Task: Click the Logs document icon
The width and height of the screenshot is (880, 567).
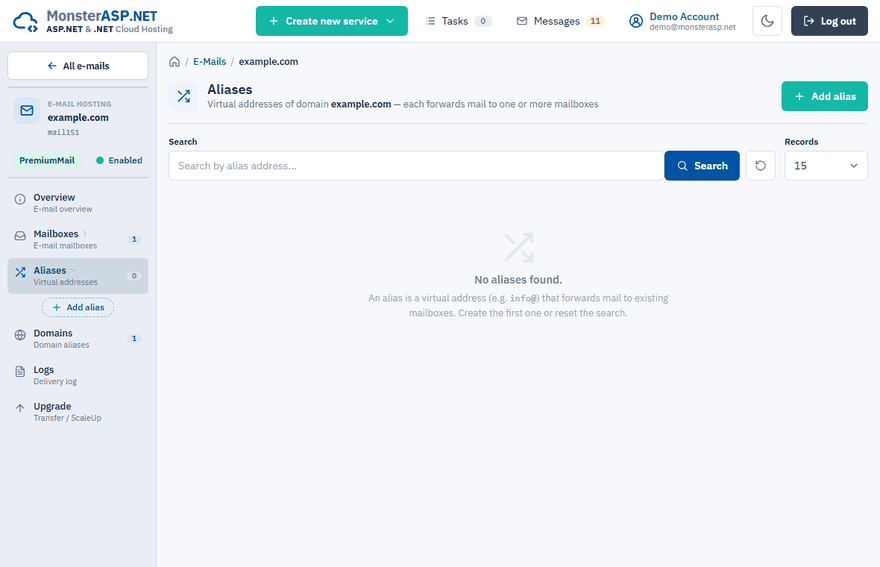Action: pyautogui.click(x=20, y=372)
